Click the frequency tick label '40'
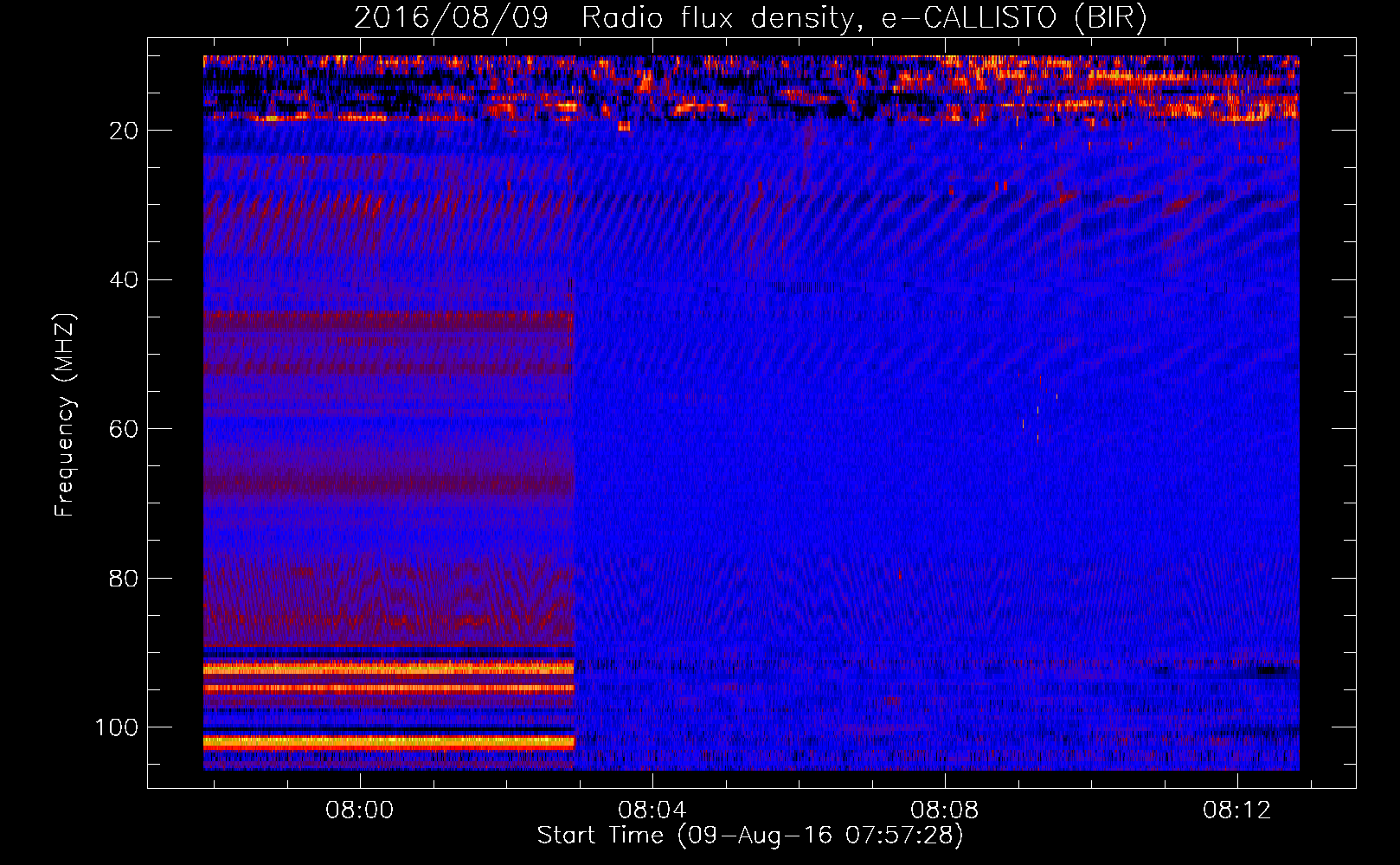 tap(125, 280)
